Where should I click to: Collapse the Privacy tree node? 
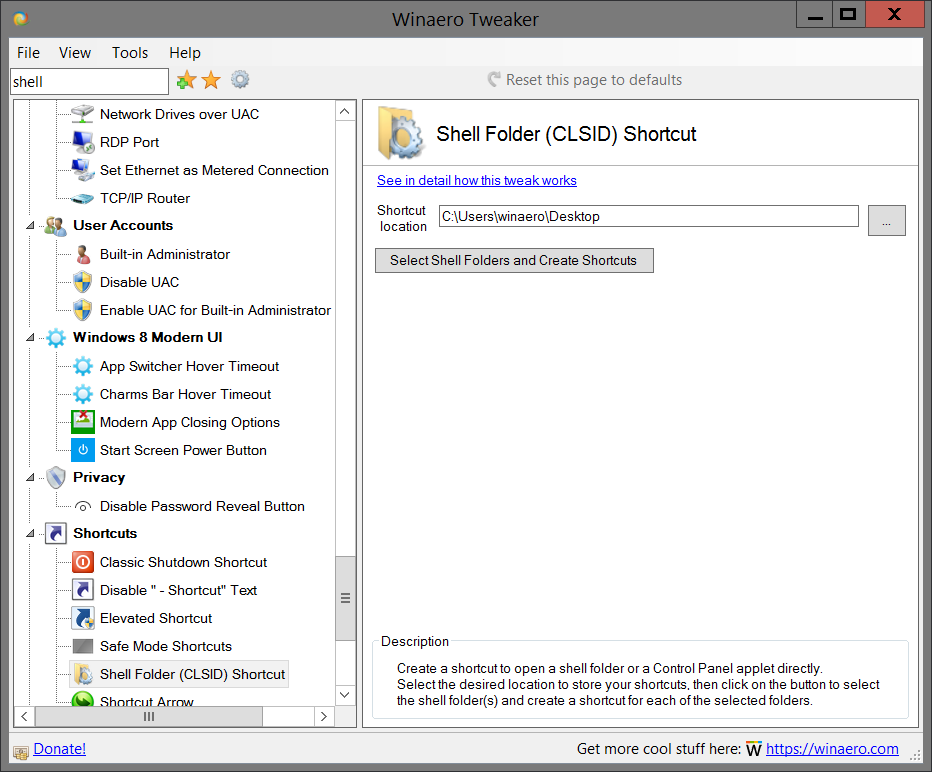click(x=30, y=478)
